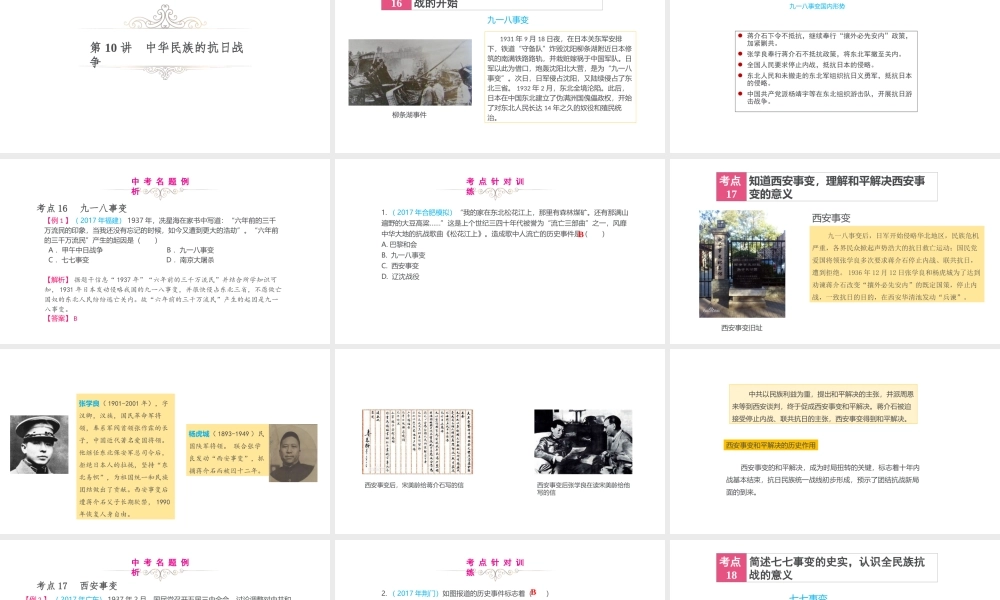
Task: Choose option B 九一八事变 in the 福建 question
Action: coord(190,251)
